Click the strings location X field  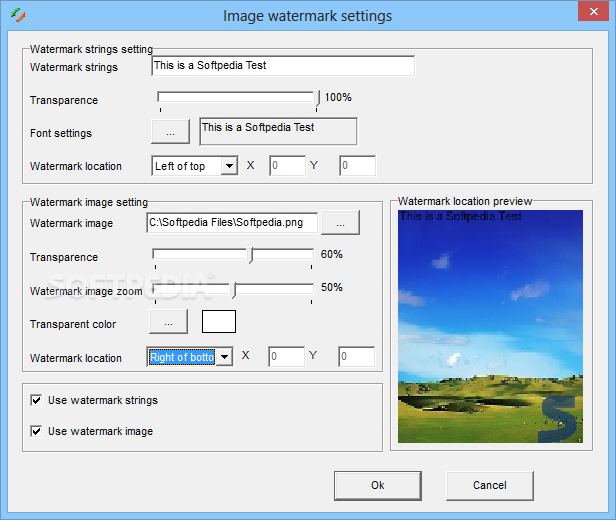point(287,166)
